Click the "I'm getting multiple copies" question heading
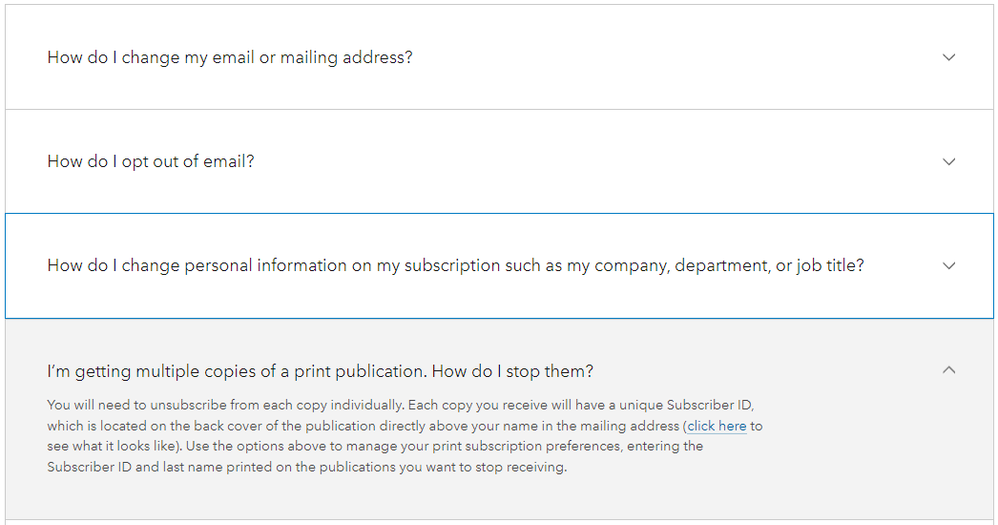This screenshot has width=998, height=525. (320, 371)
